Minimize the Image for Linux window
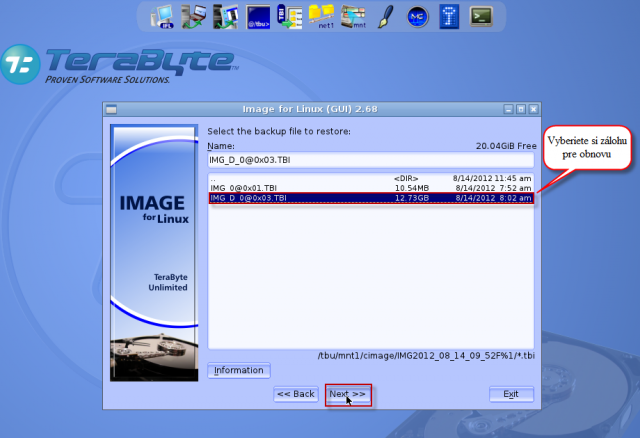Screen dimensions: 640x438 (x=509, y=109)
